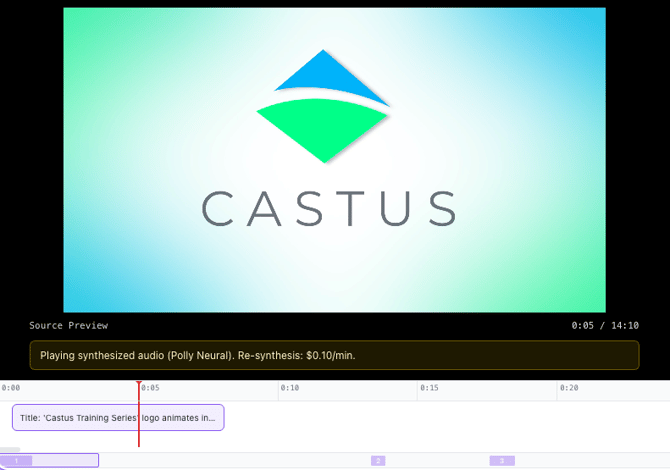Select segment 2 in the overview strip

[378, 461]
